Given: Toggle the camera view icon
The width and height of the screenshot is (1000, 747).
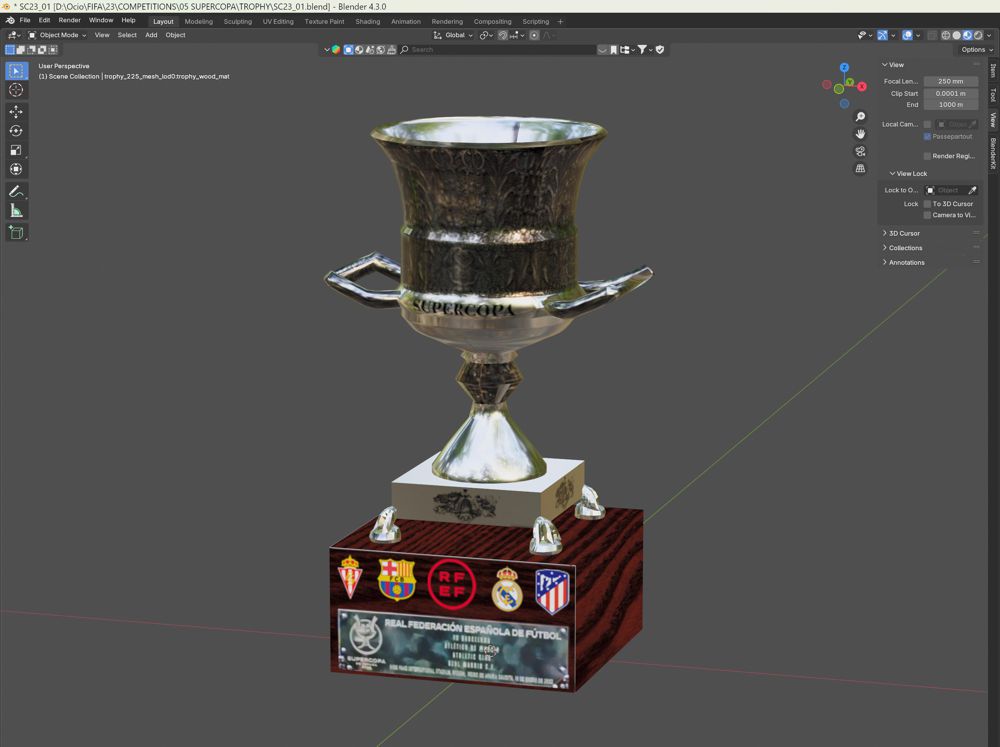Looking at the screenshot, I should point(860,151).
